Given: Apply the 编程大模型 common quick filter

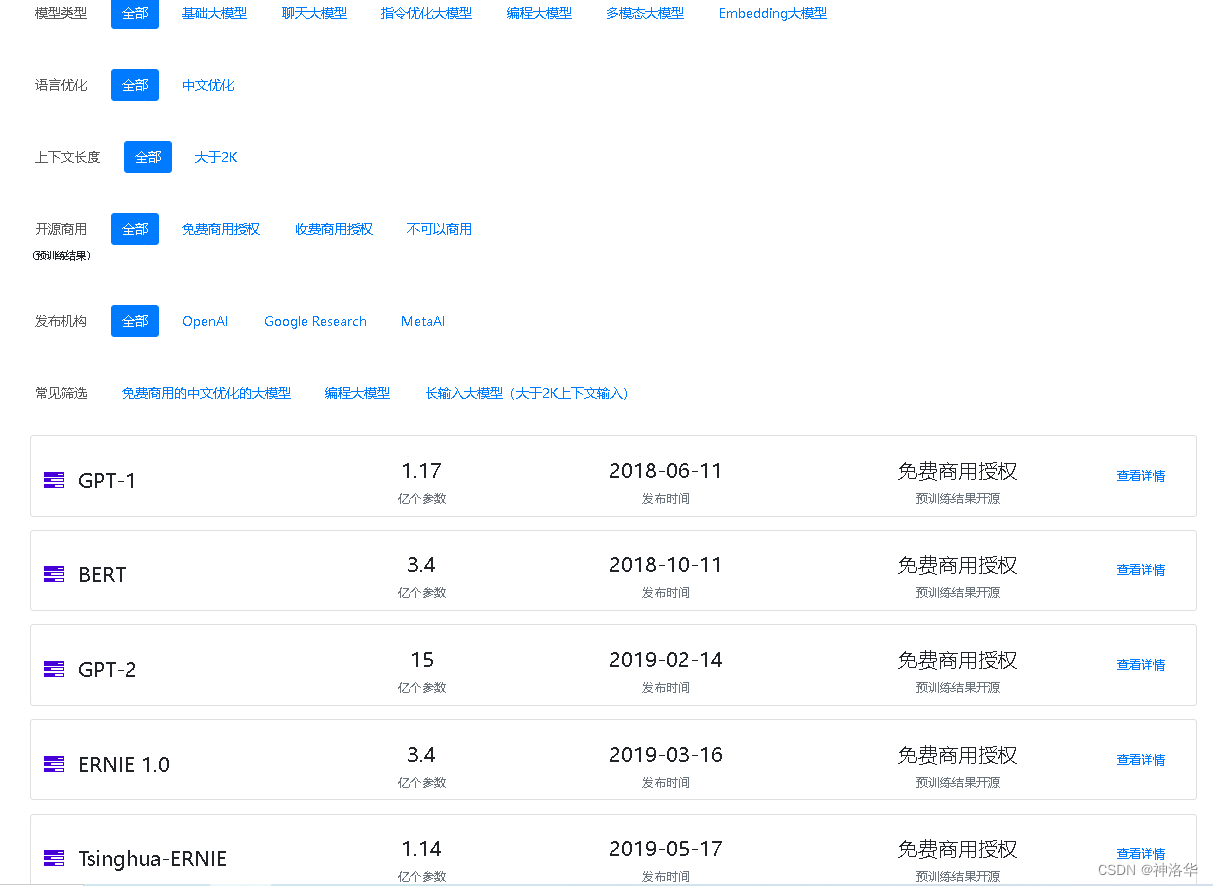Looking at the screenshot, I should [x=357, y=394].
